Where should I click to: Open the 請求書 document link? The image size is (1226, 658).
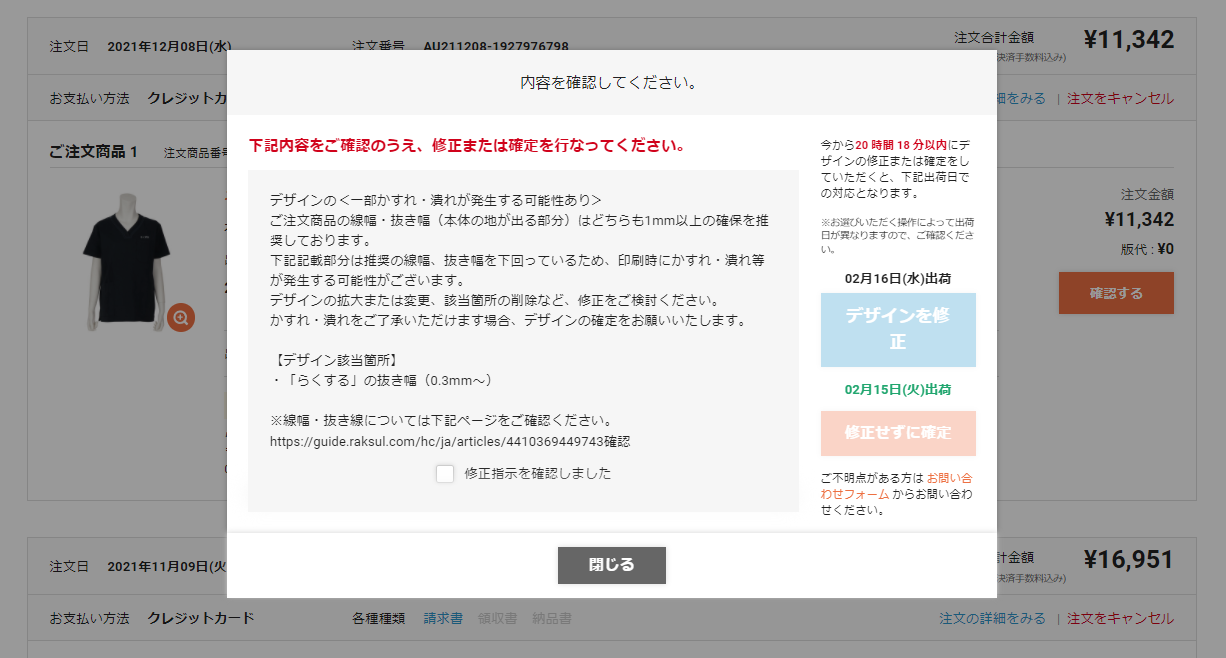(443, 618)
